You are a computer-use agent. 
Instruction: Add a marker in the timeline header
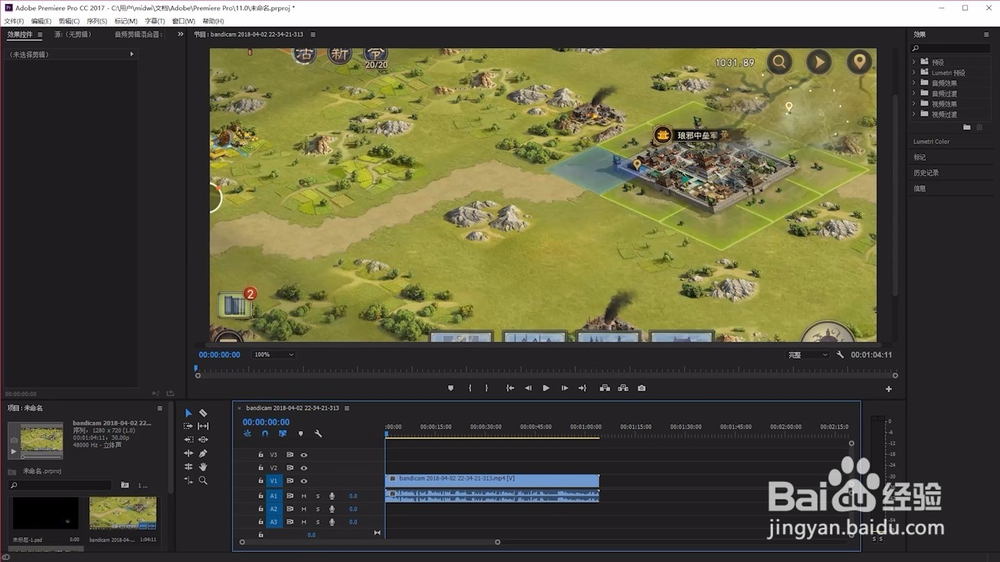click(x=300, y=434)
